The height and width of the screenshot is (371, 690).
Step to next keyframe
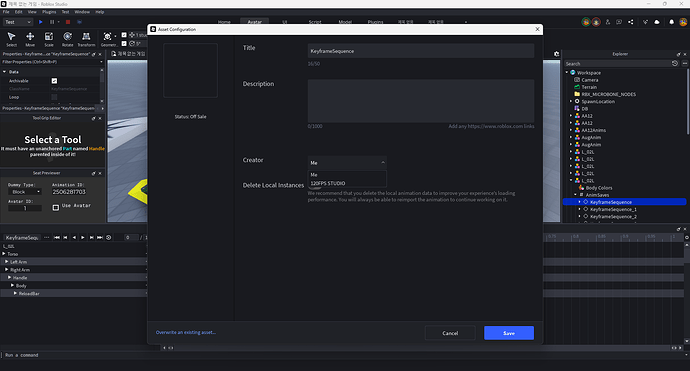tap(92, 237)
